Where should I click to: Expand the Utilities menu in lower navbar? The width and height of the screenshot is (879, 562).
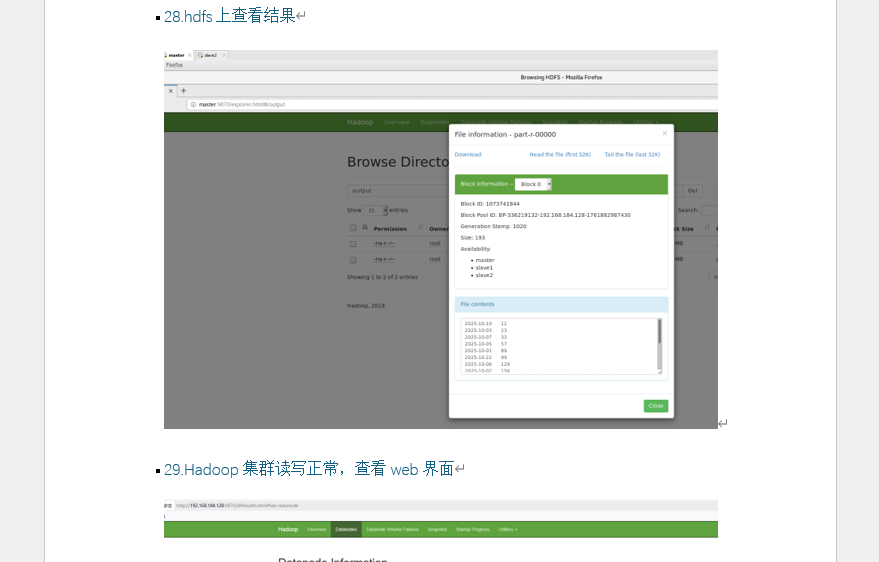(x=508, y=529)
